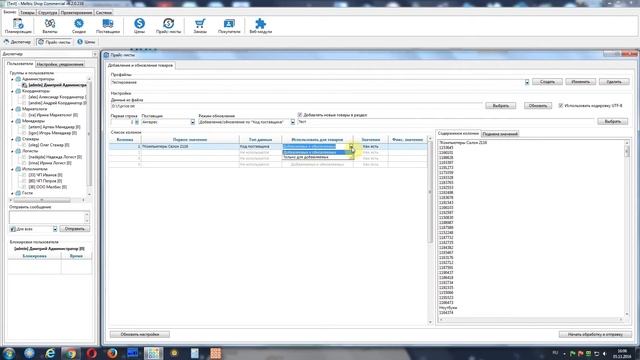This screenshot has height=360, width=640.
Task: Click the Изменить profile button
Action: point(580,82)
